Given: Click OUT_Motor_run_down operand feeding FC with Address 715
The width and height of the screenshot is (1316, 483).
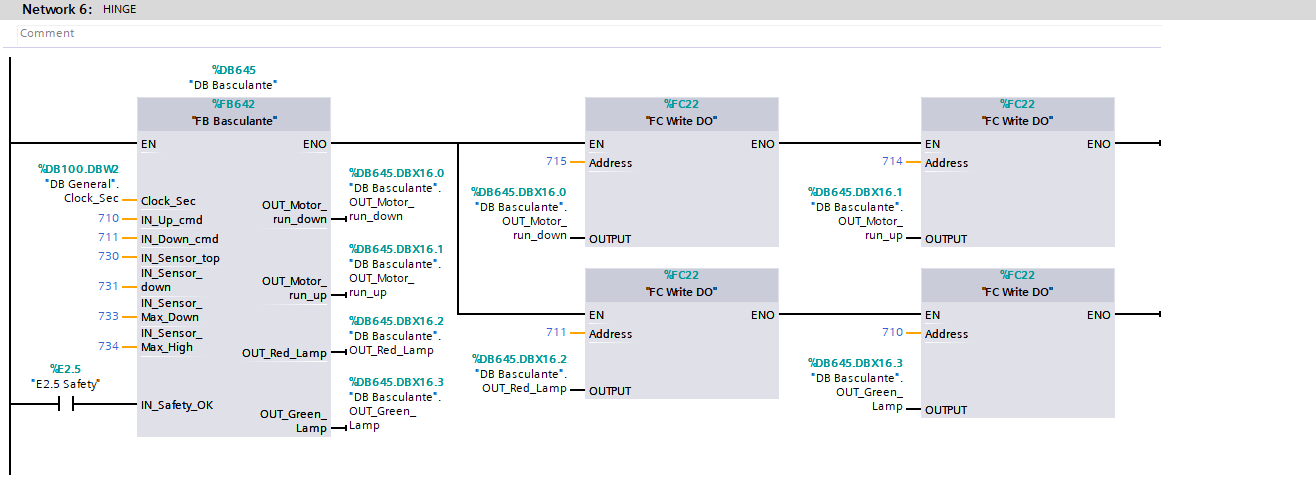Looking at the screenshot, I should coord(519,213).
